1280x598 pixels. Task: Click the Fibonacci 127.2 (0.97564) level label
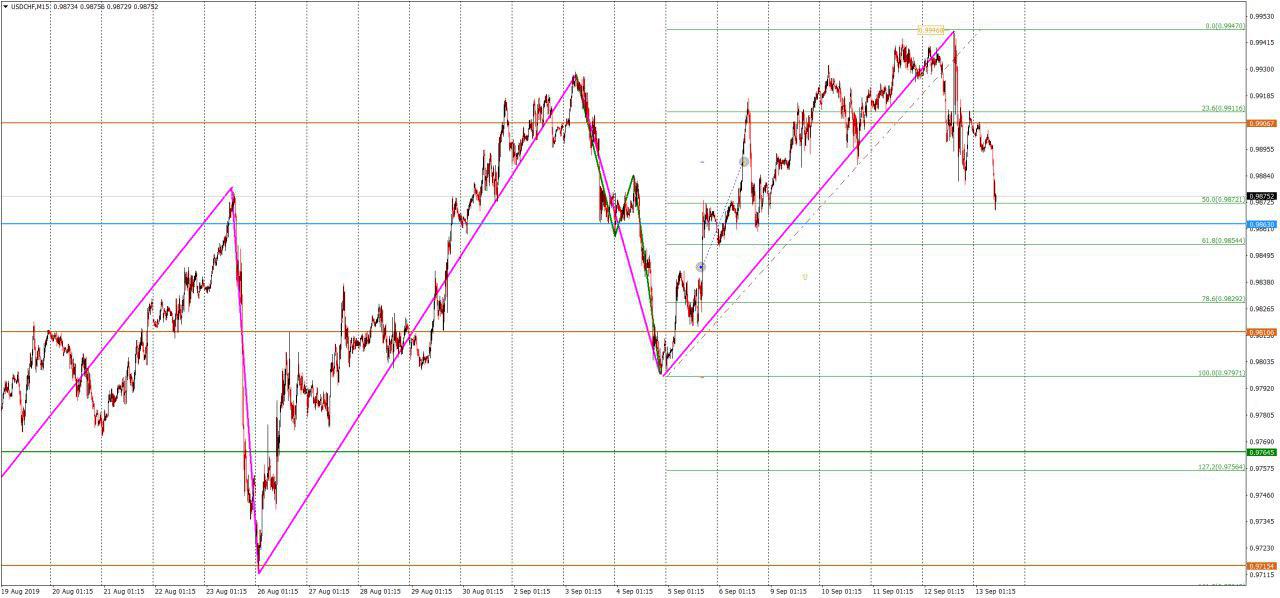click(x=1221, y=467)
